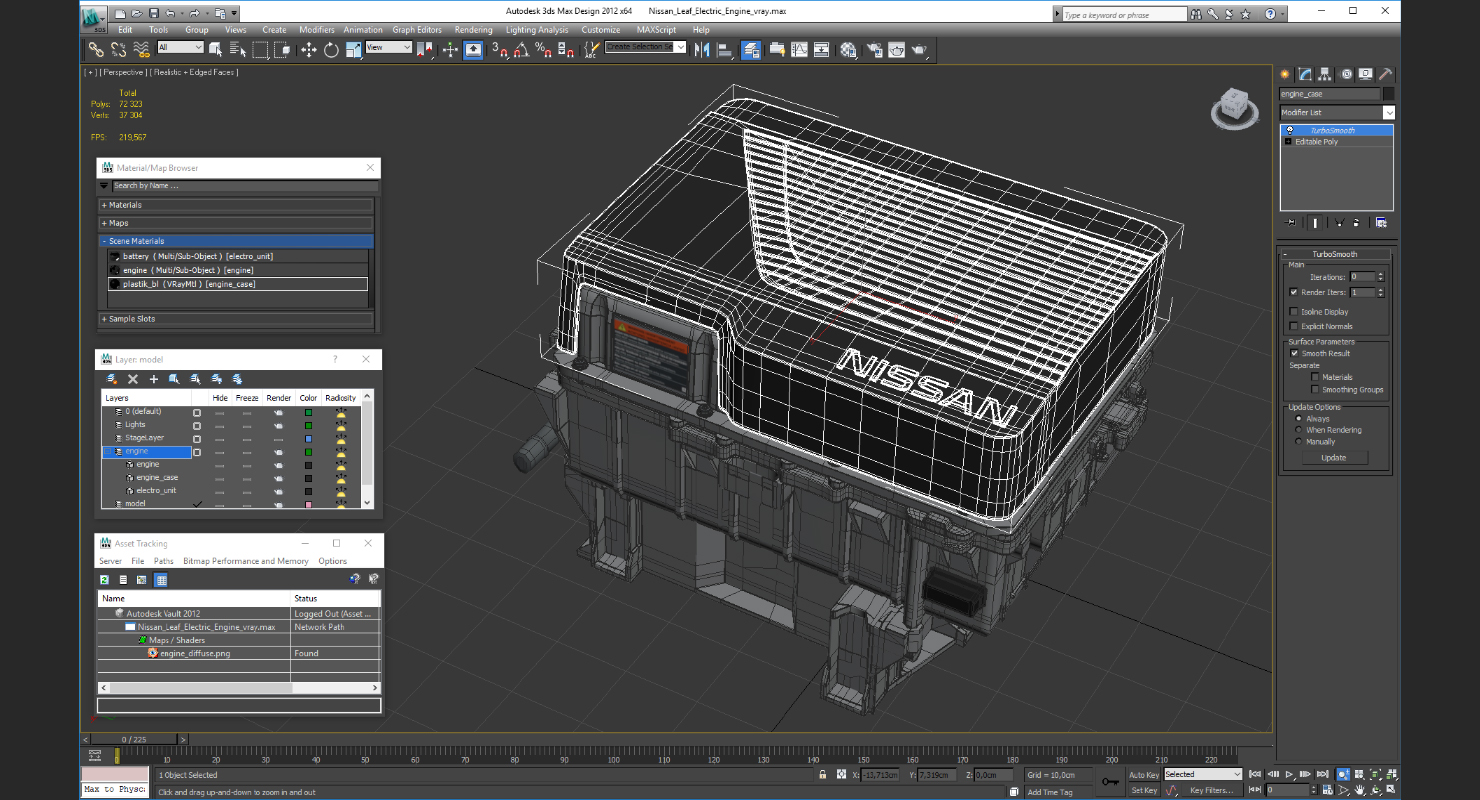Image resolution: width=1480 pixels, height=800 pixels.
Task: Click the Align tool icon
Action: (x=724, y=50)
